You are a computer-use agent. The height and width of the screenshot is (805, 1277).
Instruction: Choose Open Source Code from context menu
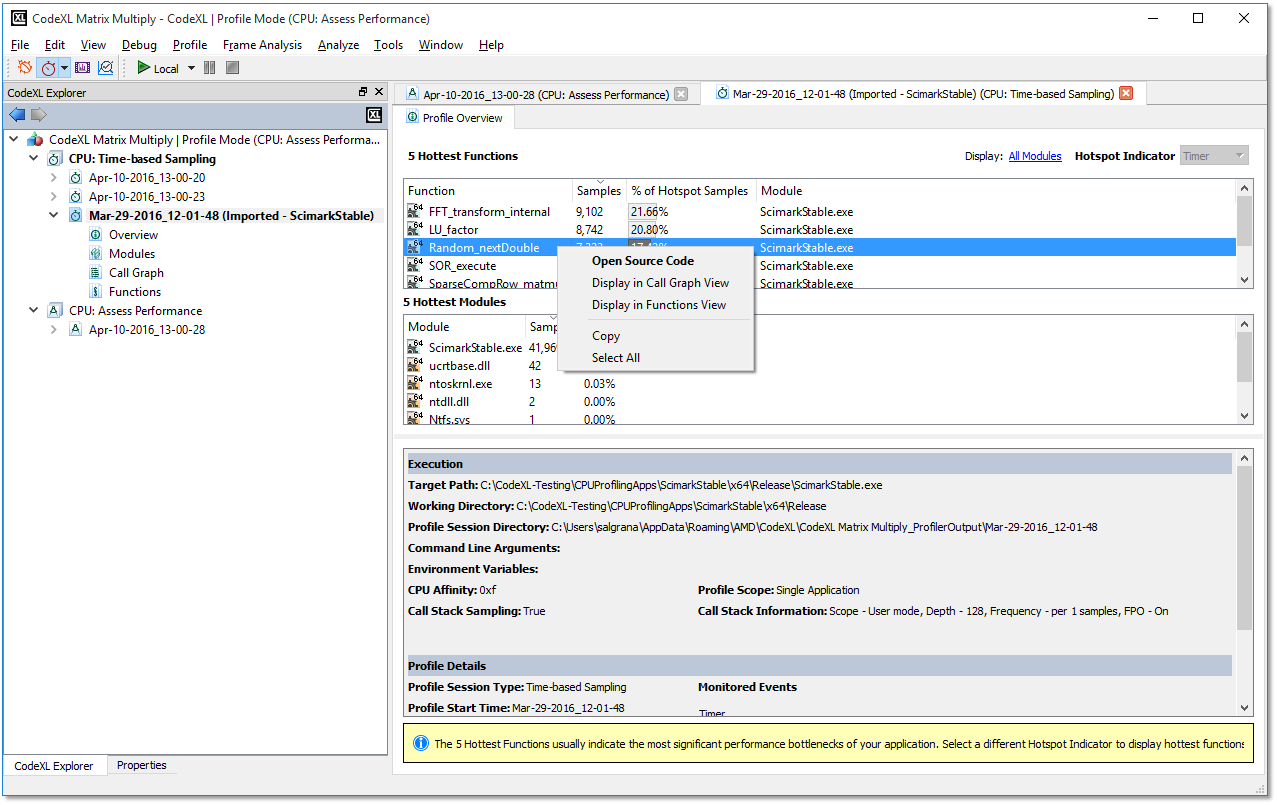(x=642, y=261)
